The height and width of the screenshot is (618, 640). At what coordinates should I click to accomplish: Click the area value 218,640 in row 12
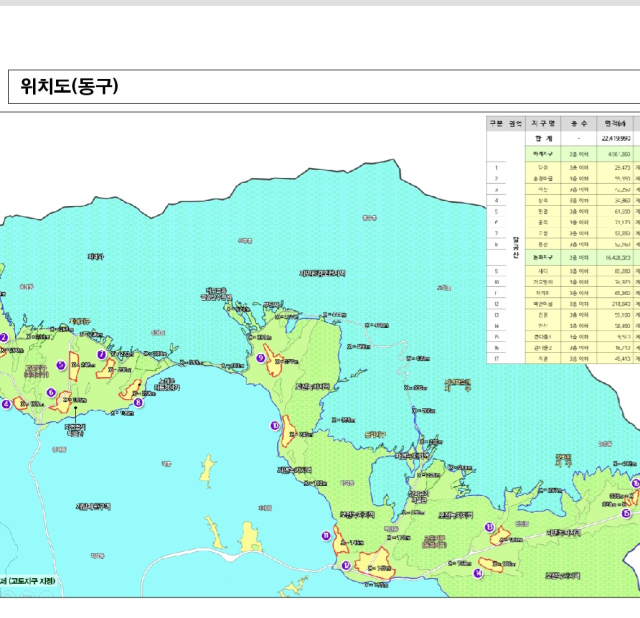pyautogui.click(x=621, y=304)
